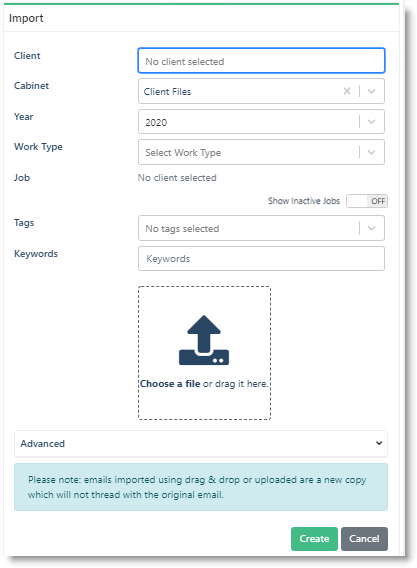The height and width of the screenshot is (568, 417).
Task: Click the Cancel button
Action: 364,539
